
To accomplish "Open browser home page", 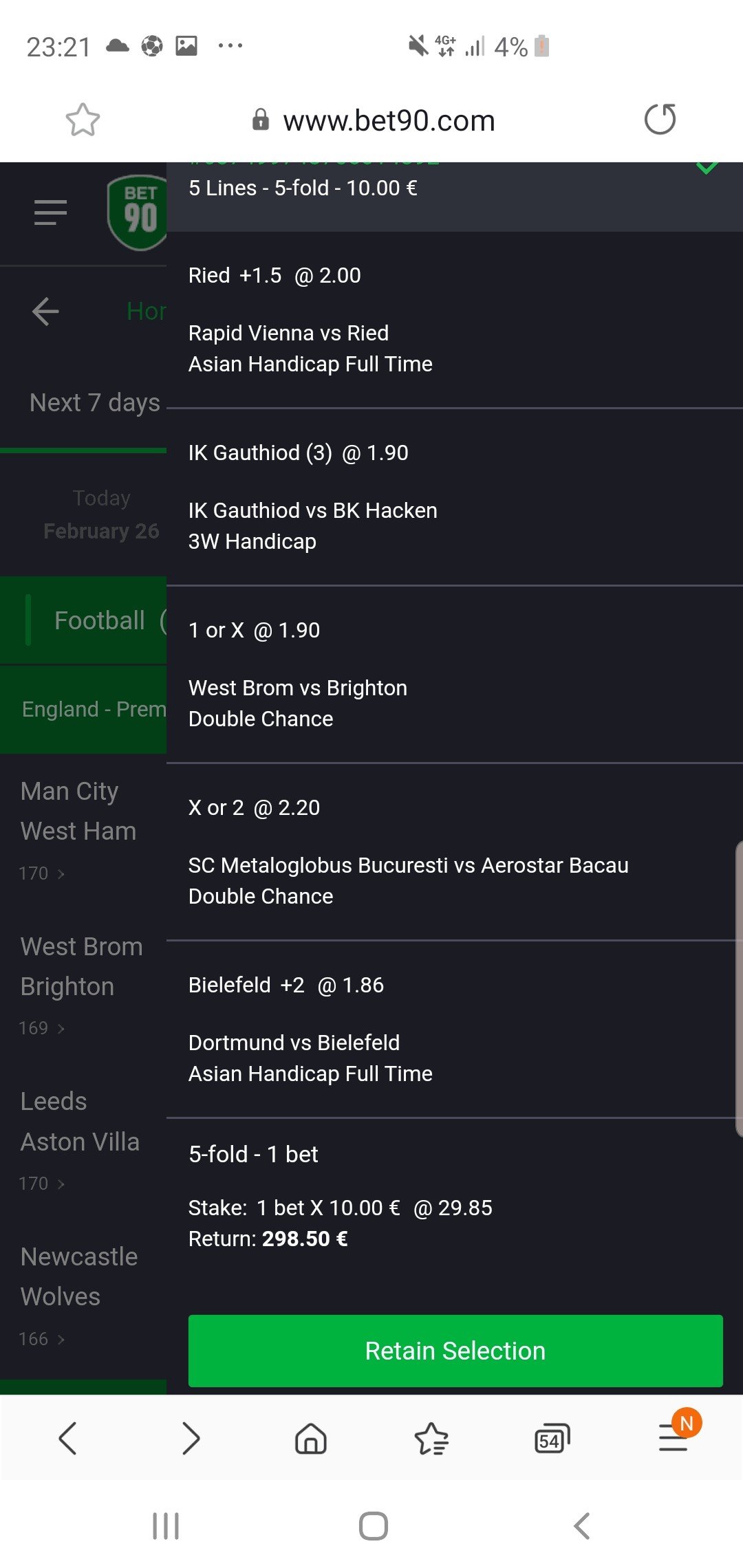I will point(310,1439).
